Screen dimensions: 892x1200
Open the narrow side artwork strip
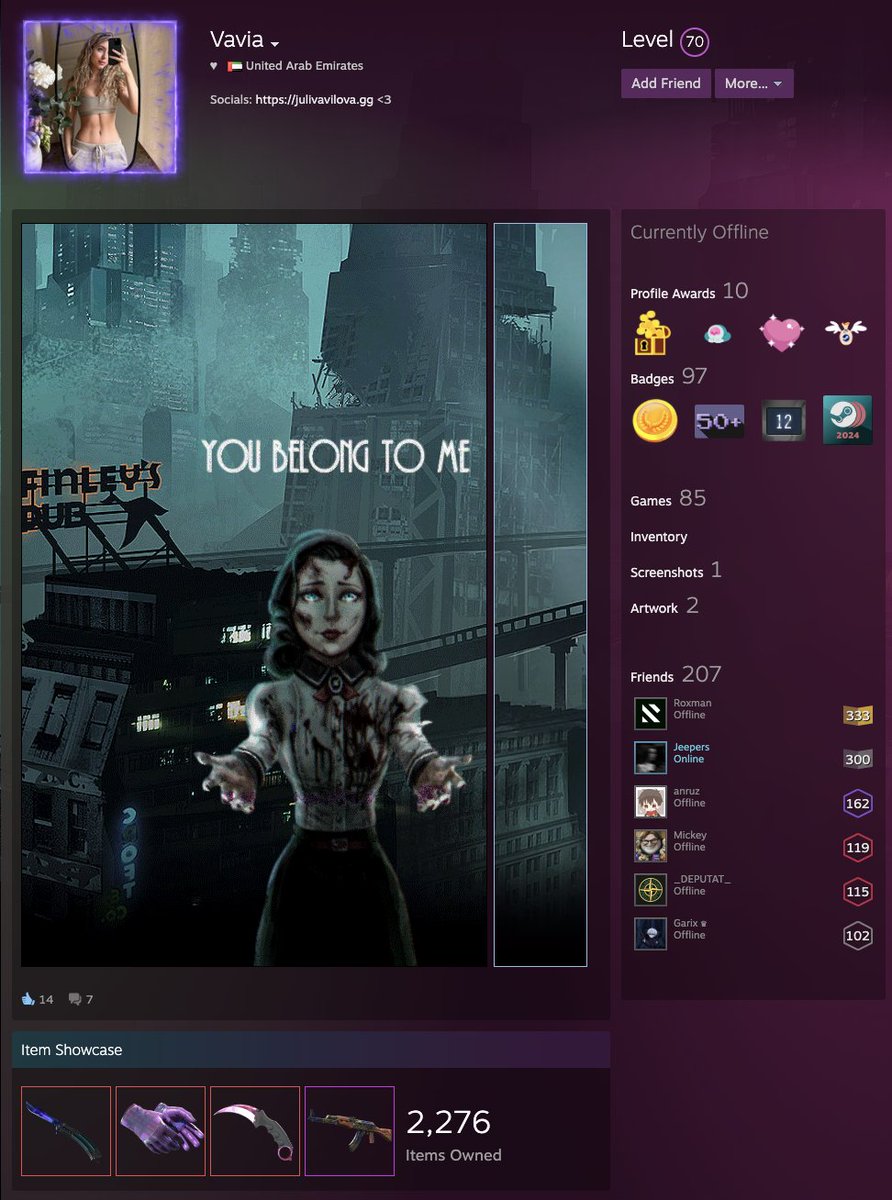540,595
